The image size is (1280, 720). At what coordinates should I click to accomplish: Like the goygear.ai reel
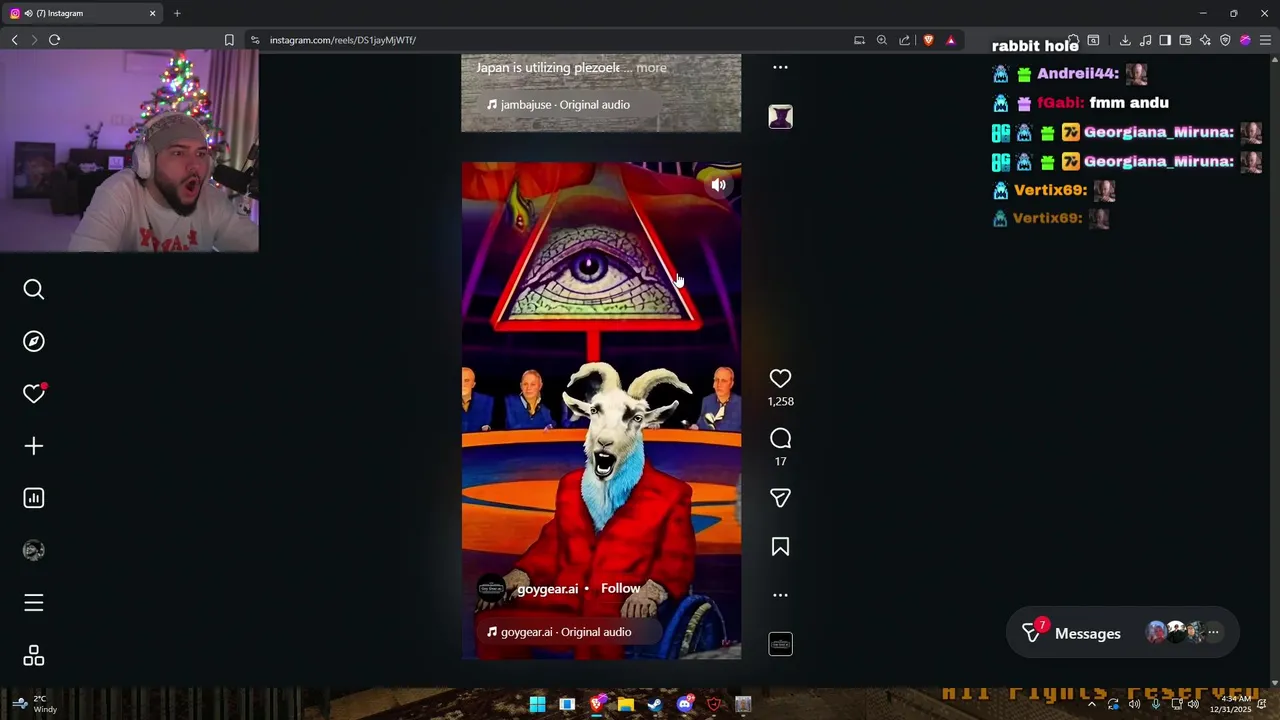coord(780,378)
